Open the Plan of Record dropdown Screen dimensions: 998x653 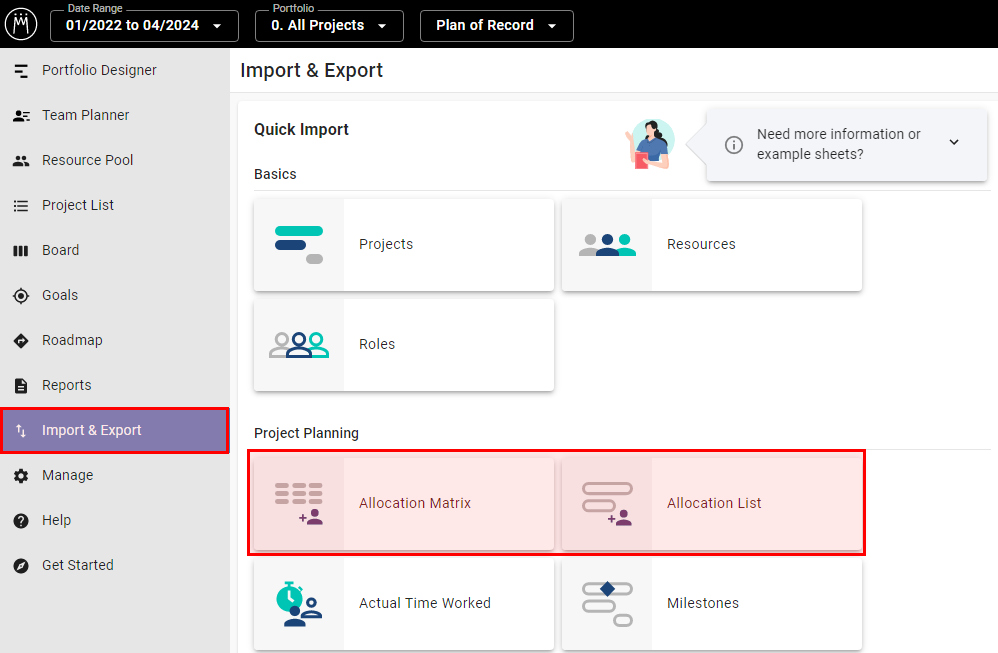[x=496, y=25]
